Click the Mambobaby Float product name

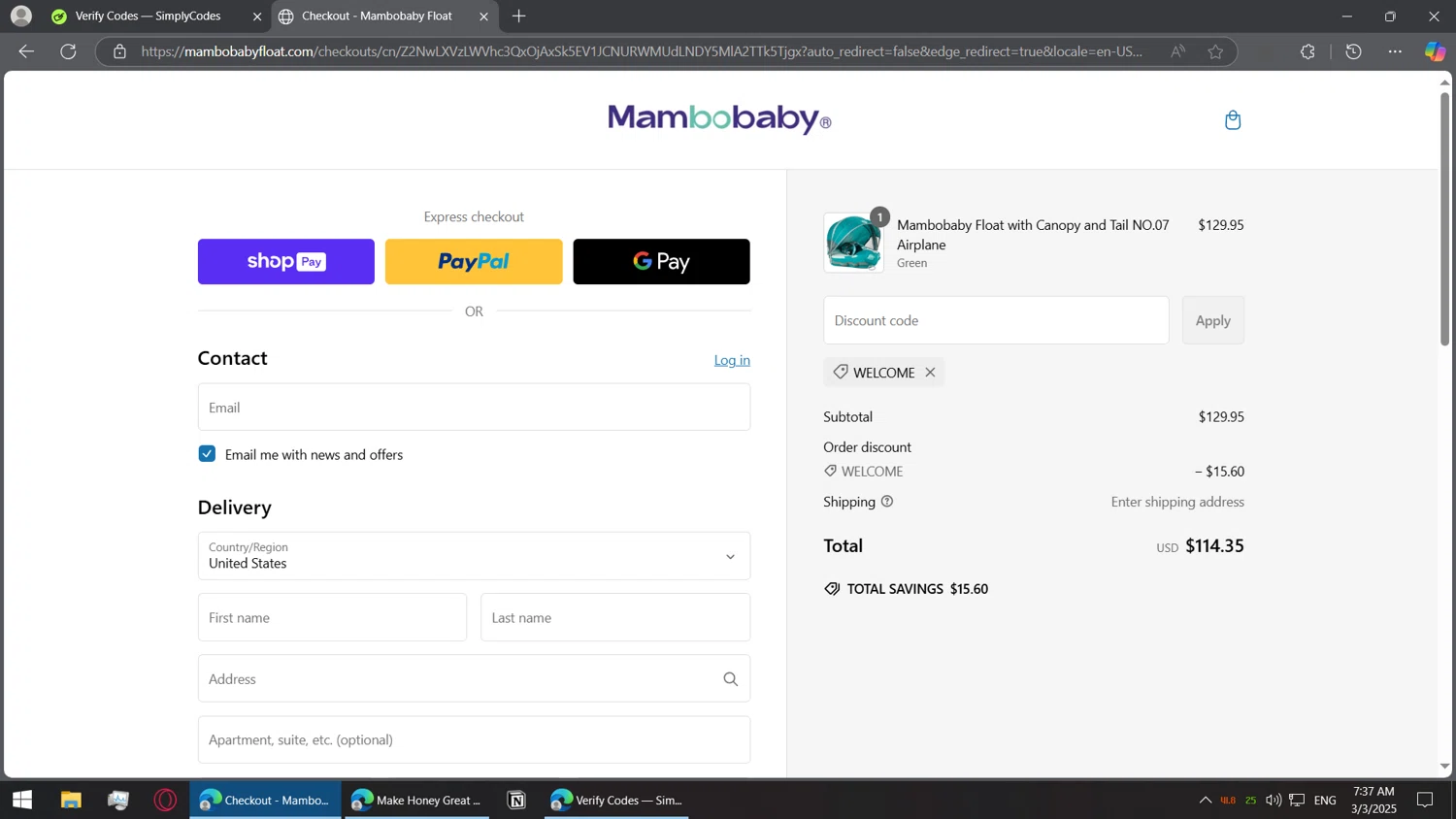(x=1033, y=235)
